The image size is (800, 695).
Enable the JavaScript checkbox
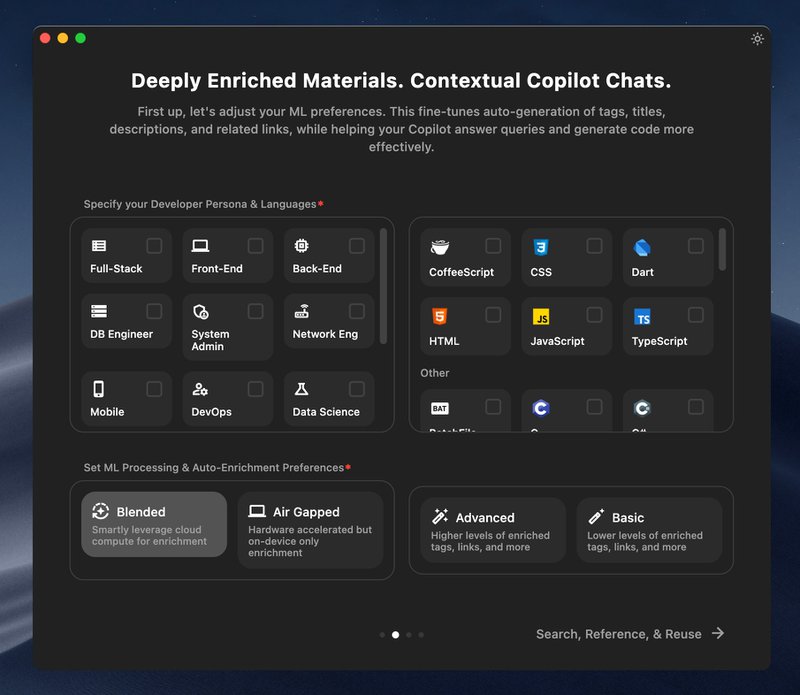[x=594, y=314]
